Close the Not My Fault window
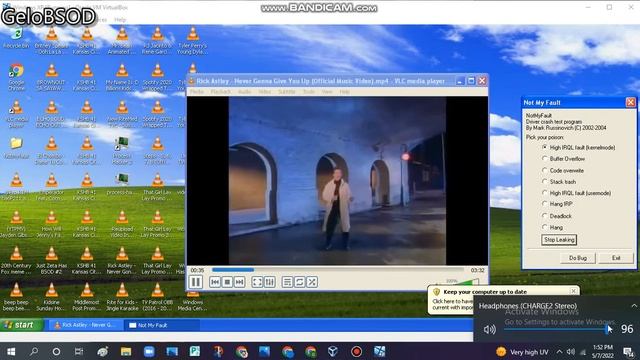640x360 pixels. (x=630, y=102)
